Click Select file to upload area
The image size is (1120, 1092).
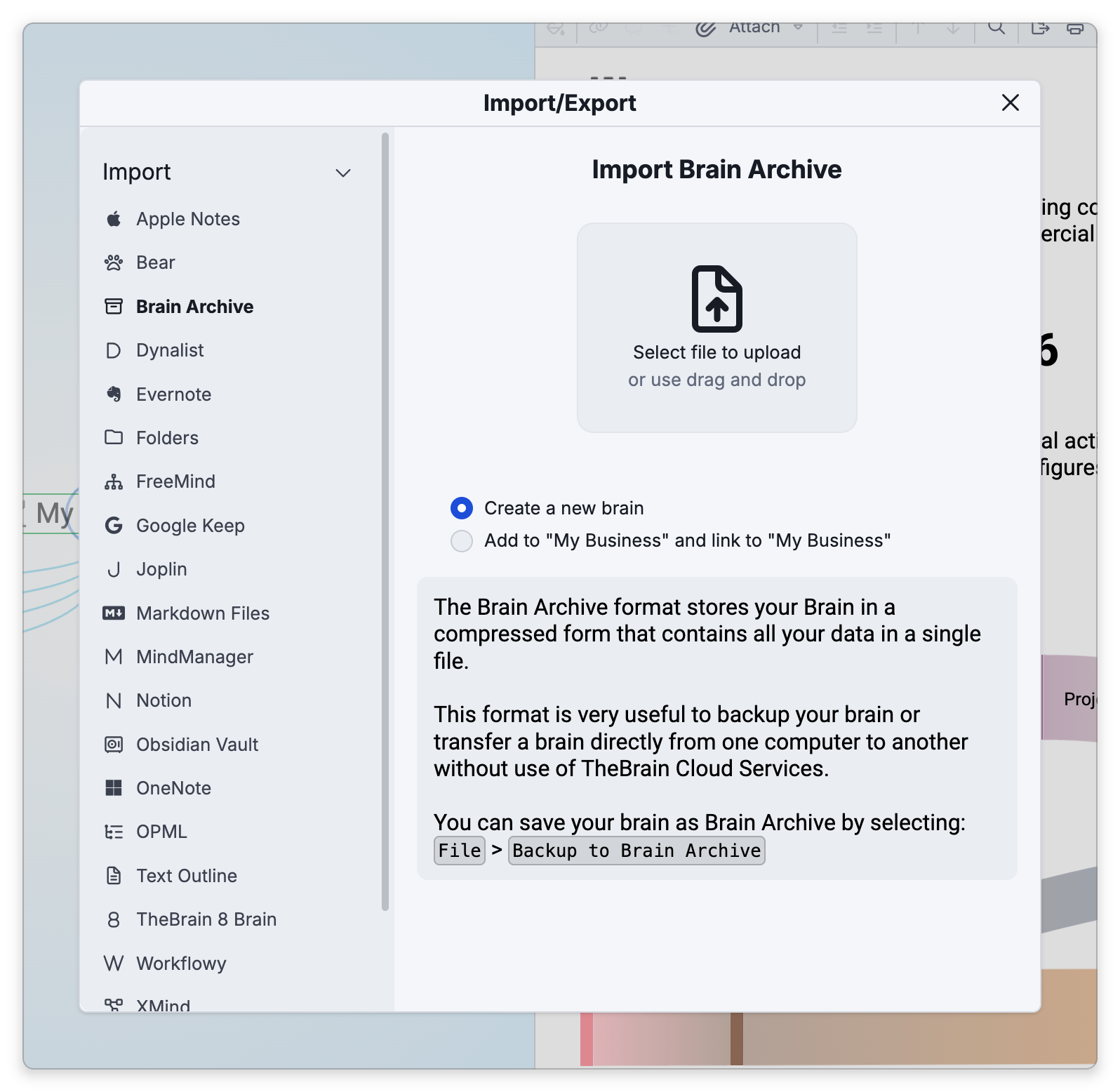click(717, 328)
